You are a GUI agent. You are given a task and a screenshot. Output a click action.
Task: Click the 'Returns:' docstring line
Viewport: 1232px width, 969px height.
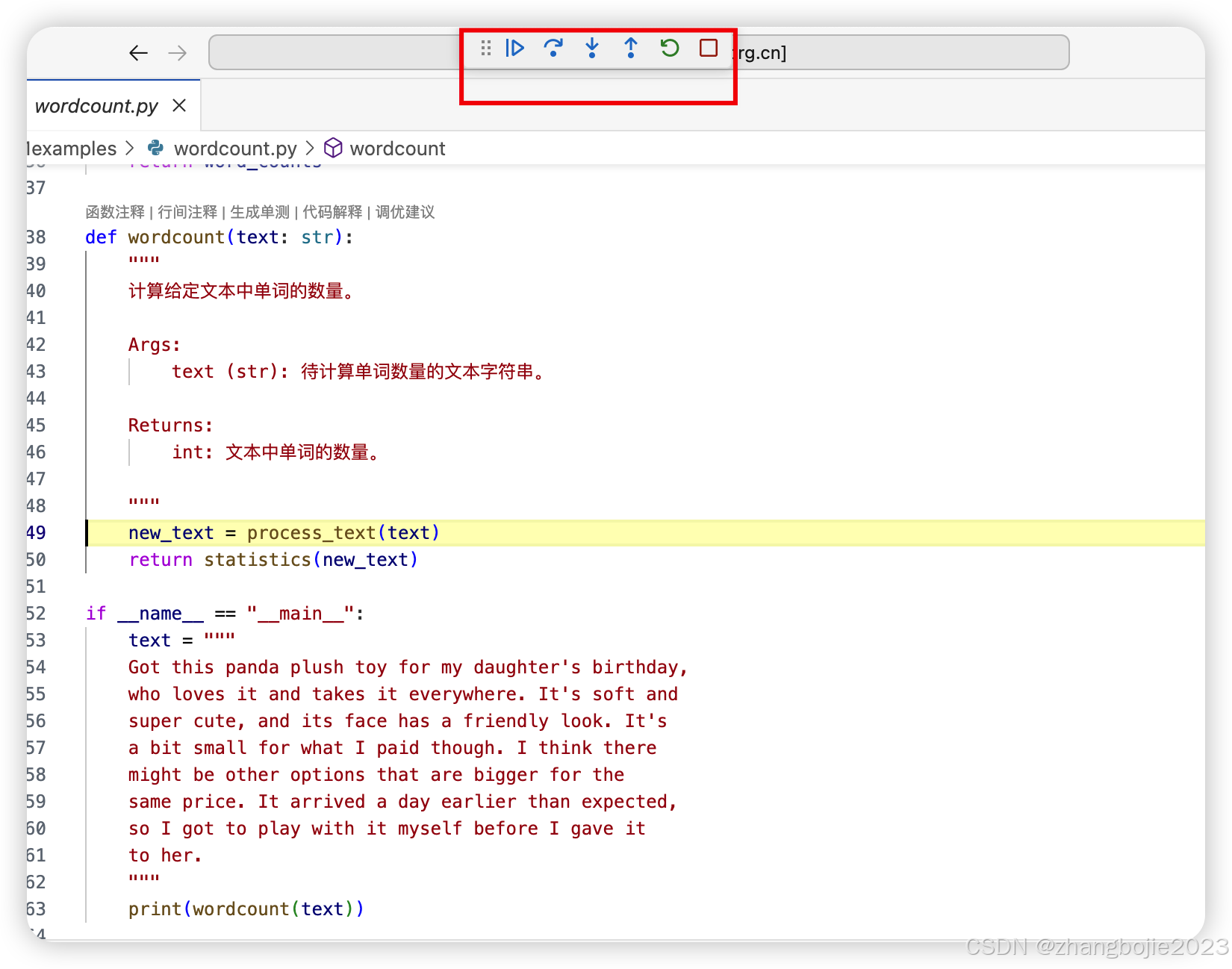[171, 426]
